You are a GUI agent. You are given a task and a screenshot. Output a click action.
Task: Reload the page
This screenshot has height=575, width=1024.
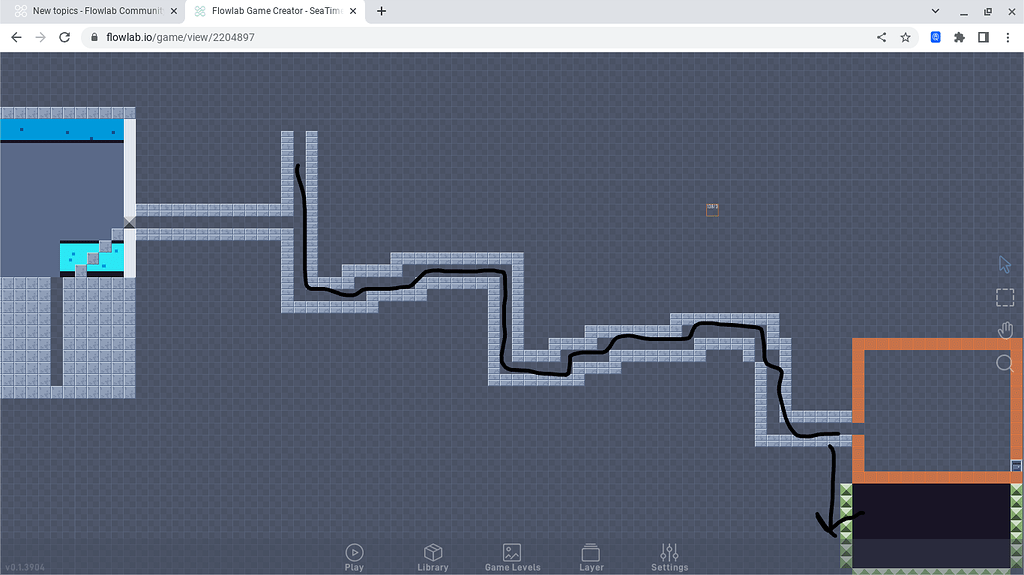pos(65,37)
